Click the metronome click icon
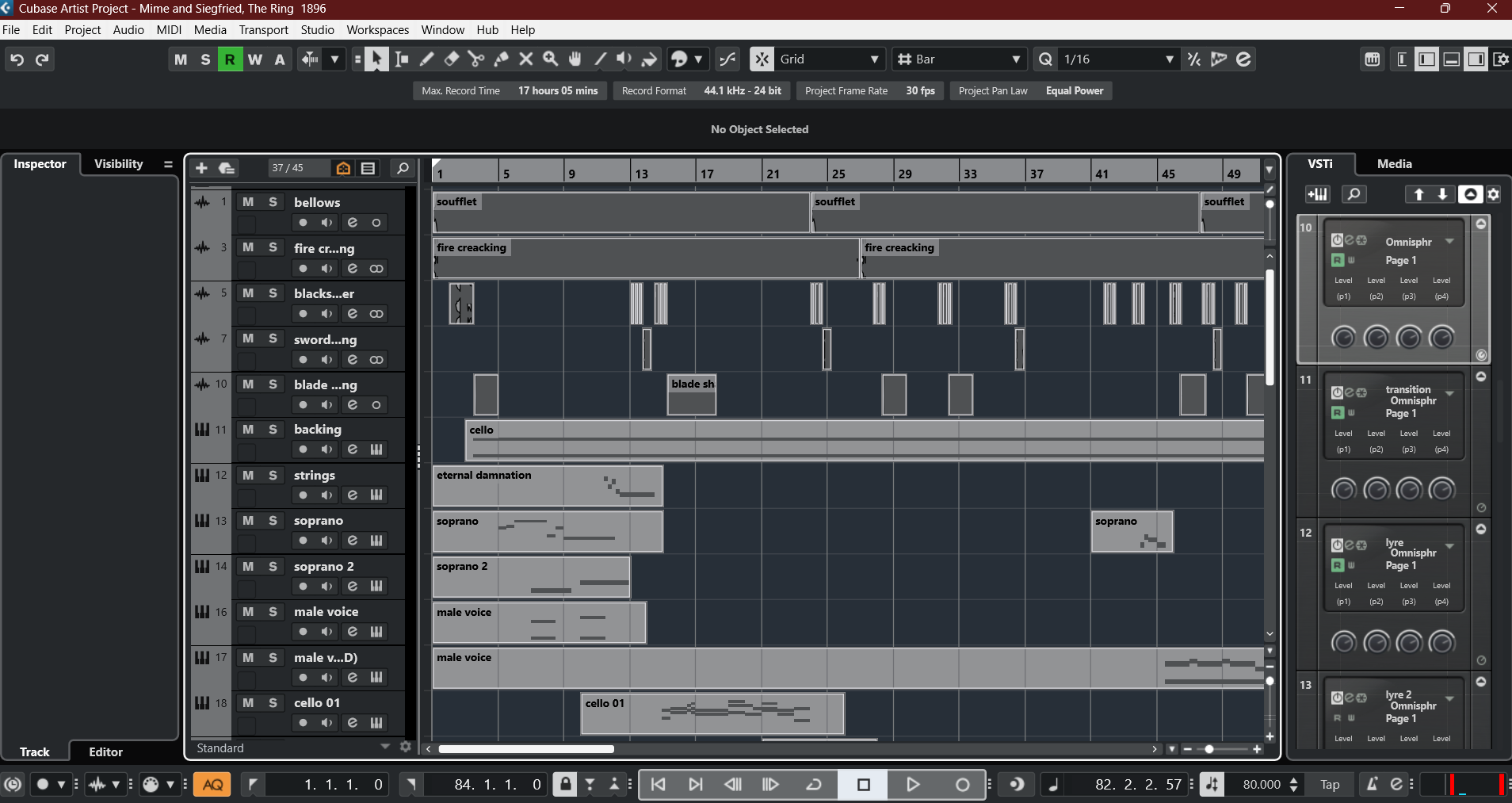 tap(1372, 784)
